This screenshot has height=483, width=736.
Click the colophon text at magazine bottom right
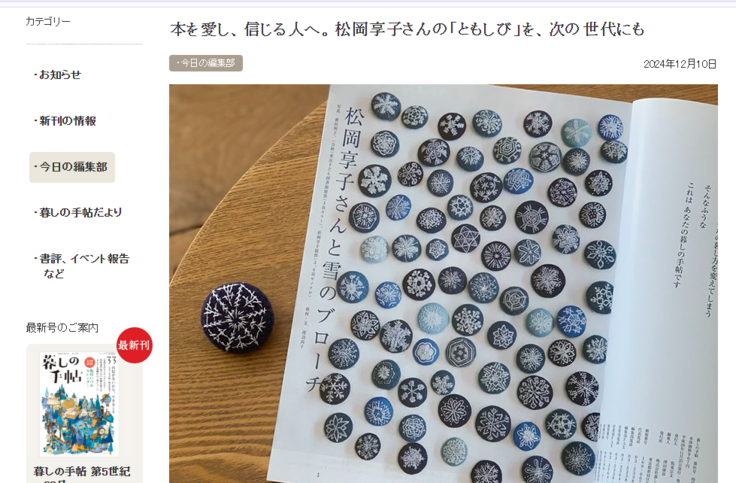657,451
